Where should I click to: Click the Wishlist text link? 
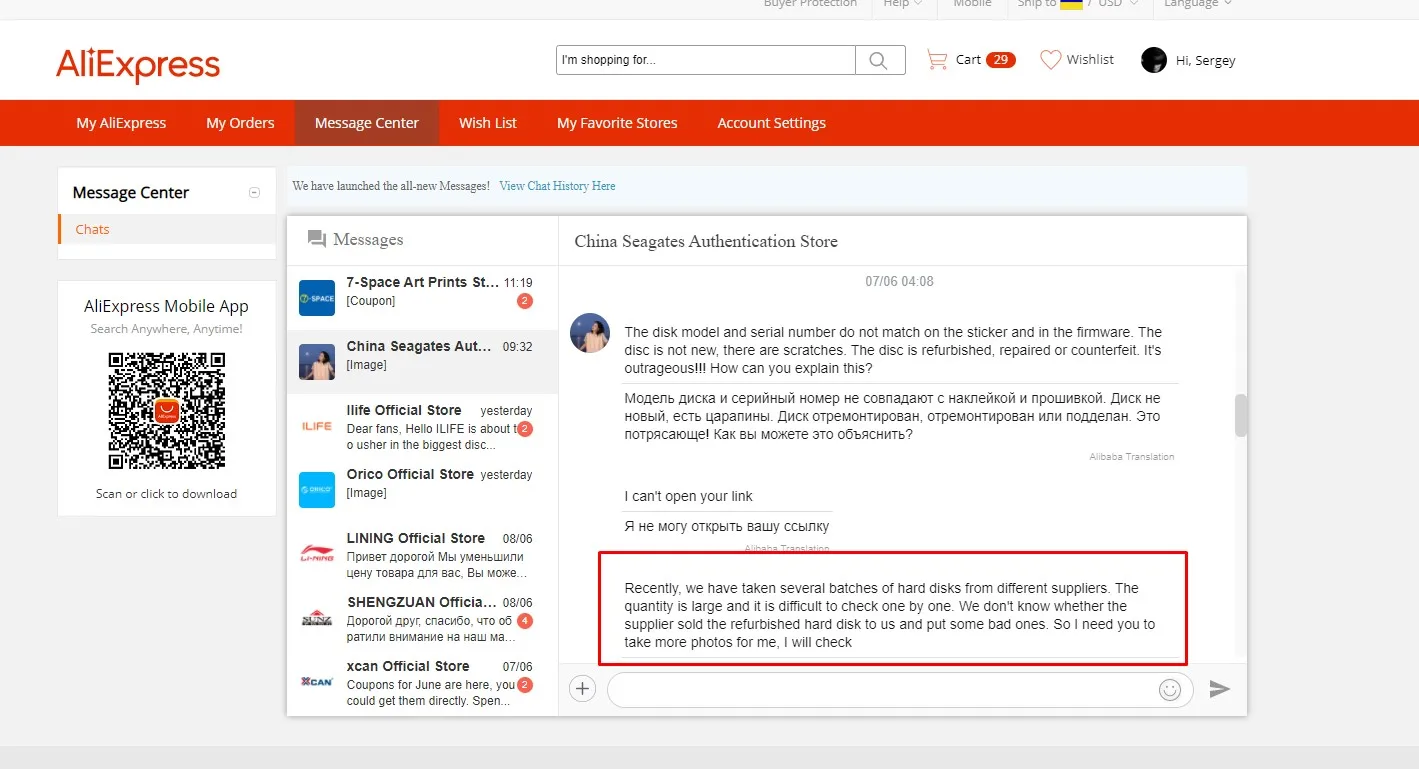1090,60
